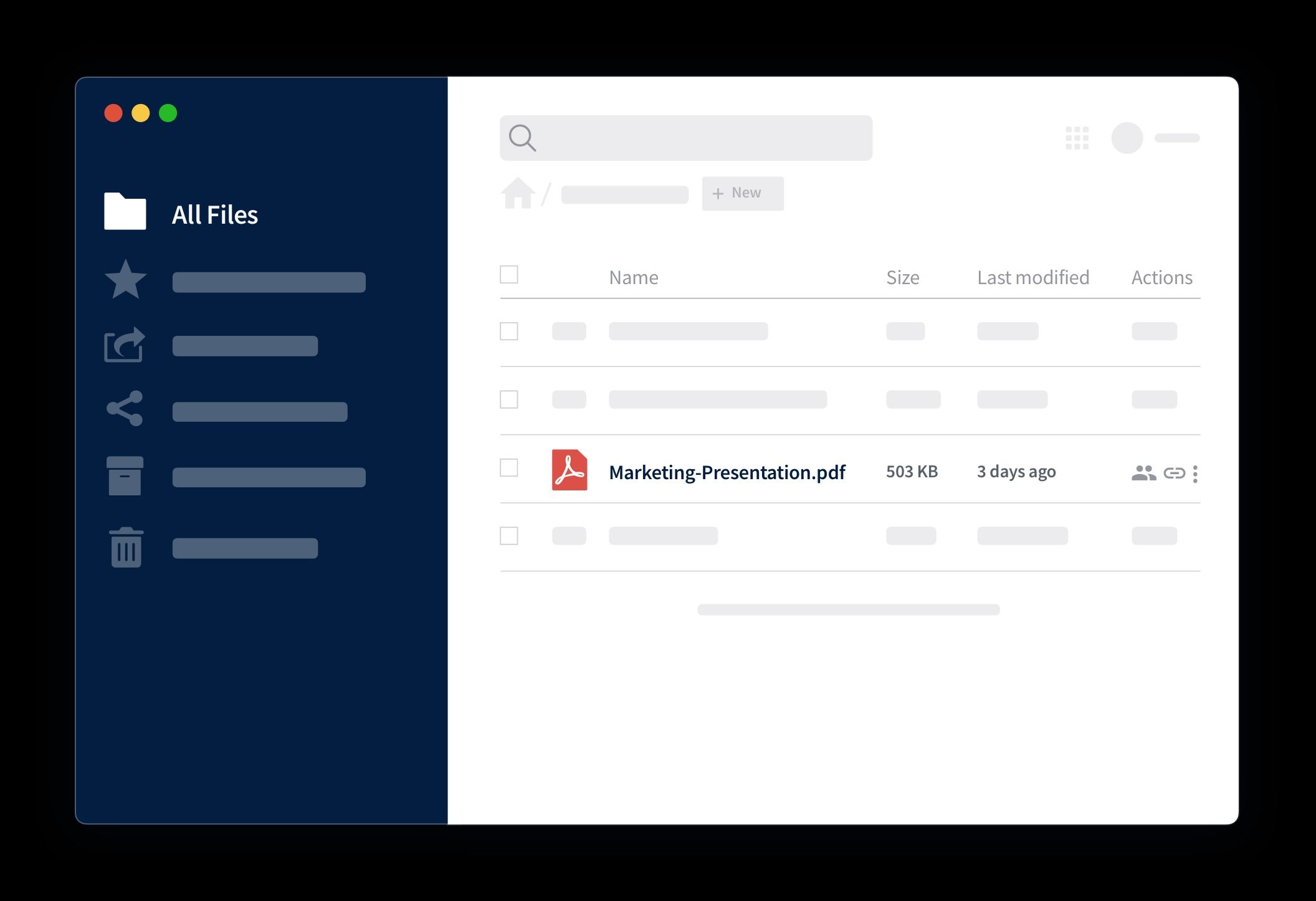
Task: Check the select-all checkbox in header
Action: click(x=509, y=274)
